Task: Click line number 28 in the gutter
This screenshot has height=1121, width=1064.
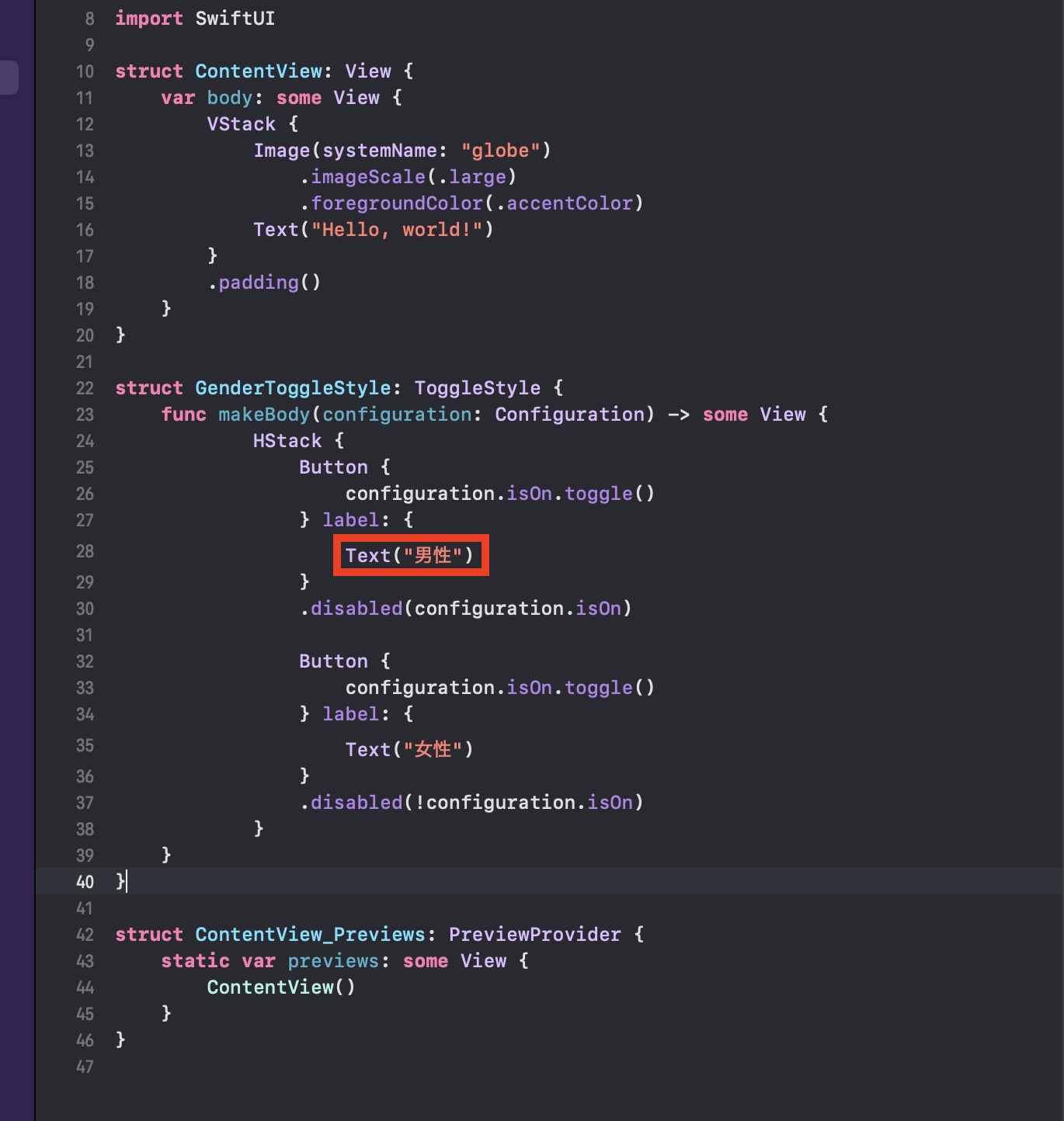Action: [x=85, y=551]
